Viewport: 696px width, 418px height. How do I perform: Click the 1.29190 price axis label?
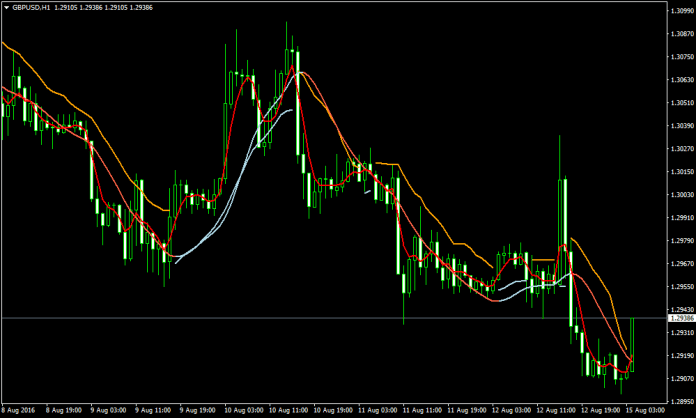[680, 355]
